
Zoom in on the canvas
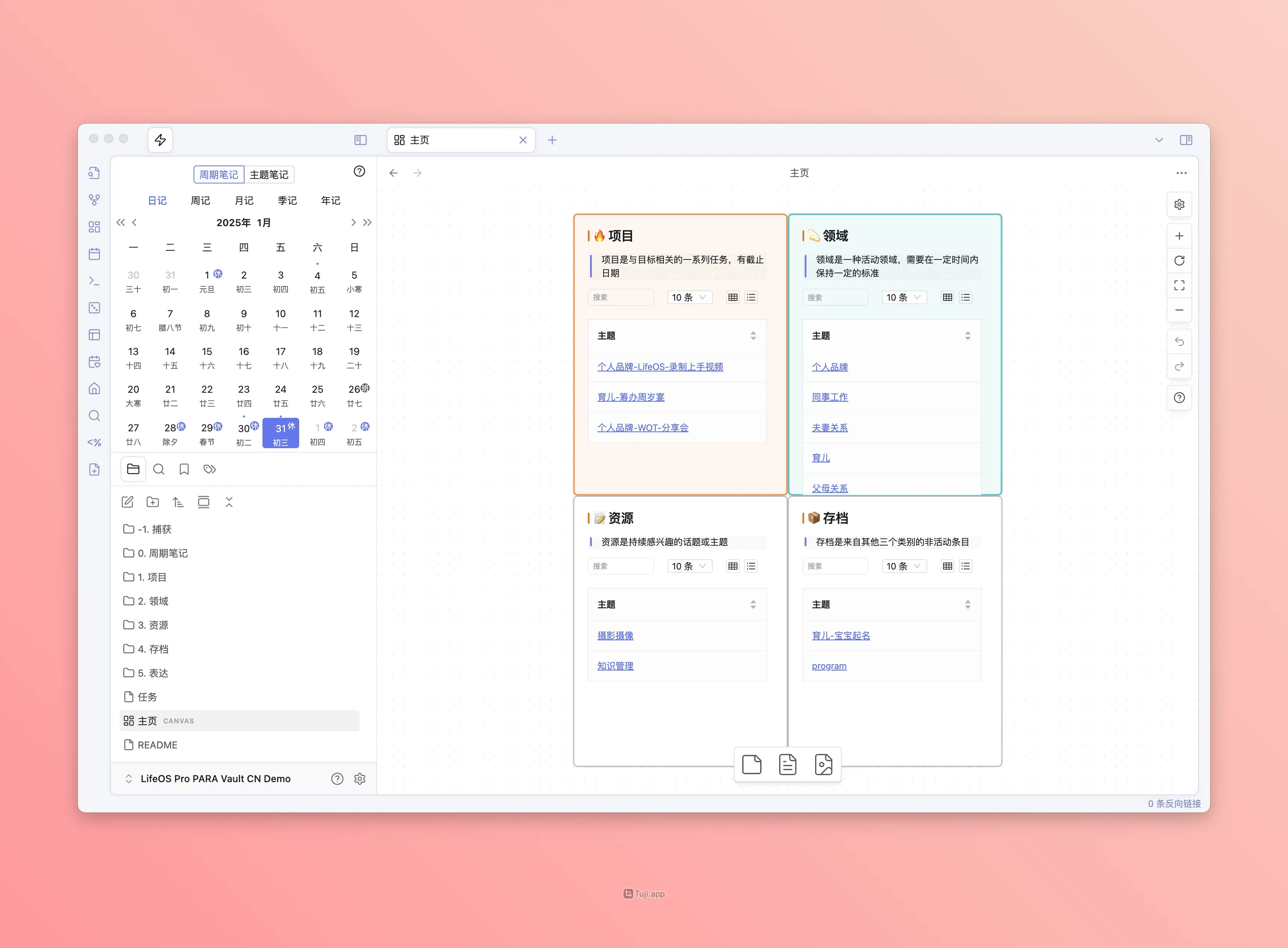pyautogui.click(x=1179, y=236)
